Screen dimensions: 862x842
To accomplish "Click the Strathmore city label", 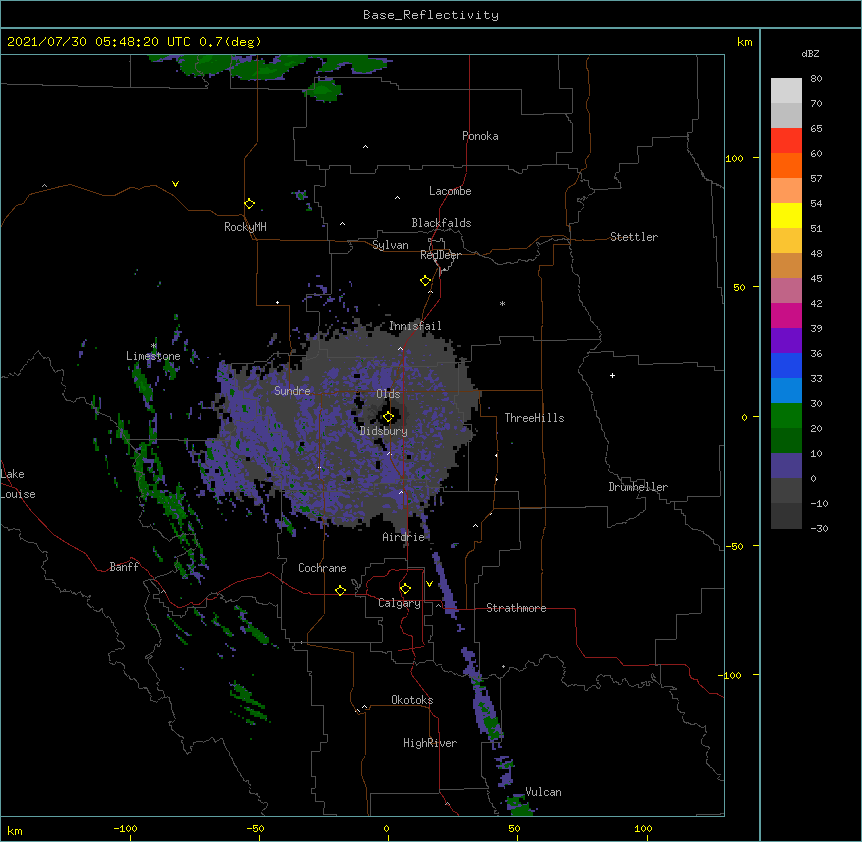I will tap(516, 608).
